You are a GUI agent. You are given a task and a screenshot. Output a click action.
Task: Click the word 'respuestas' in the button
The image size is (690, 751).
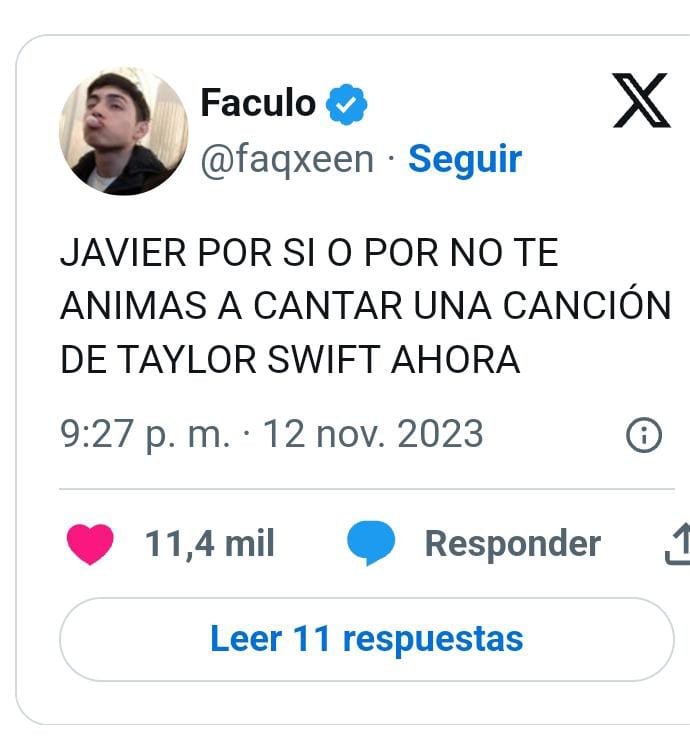point(433,639)
